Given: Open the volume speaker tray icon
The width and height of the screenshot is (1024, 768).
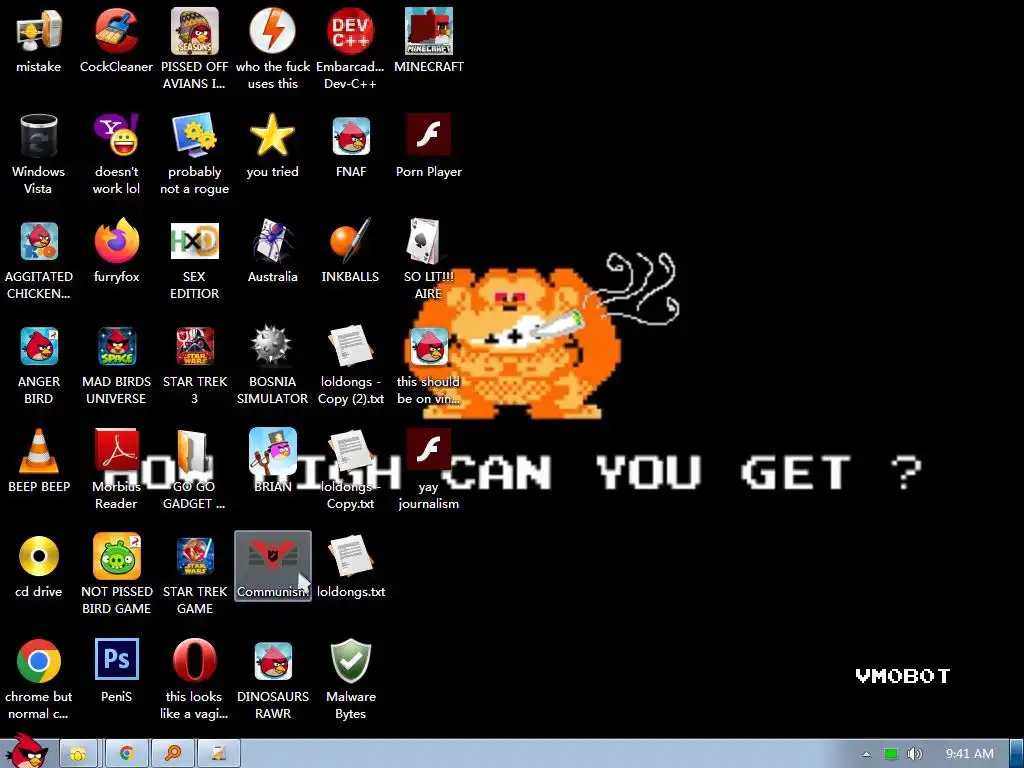Looking at the screenshot, I should [915, 754].
